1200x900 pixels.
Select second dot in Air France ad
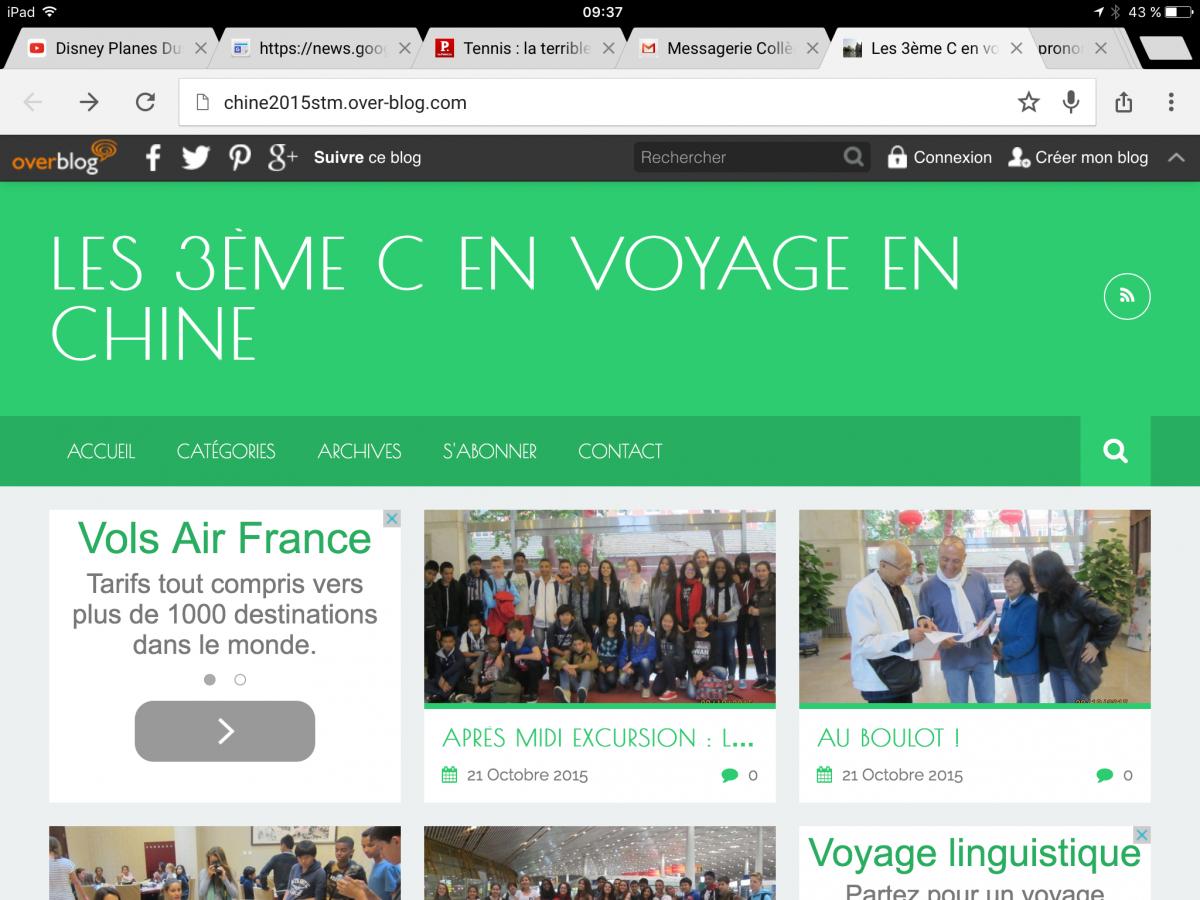(240, 680)
